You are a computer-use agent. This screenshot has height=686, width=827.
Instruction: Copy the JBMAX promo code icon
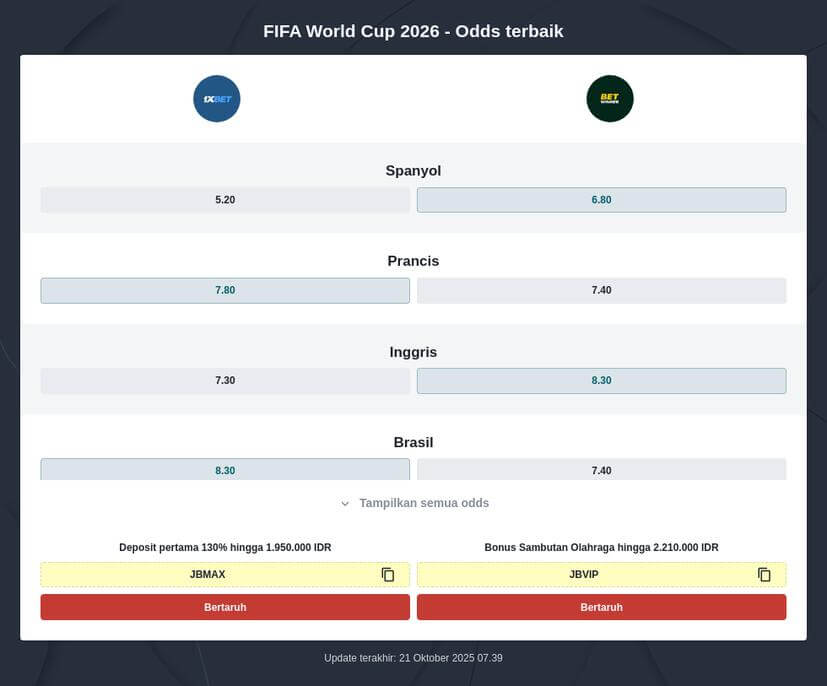388,575
